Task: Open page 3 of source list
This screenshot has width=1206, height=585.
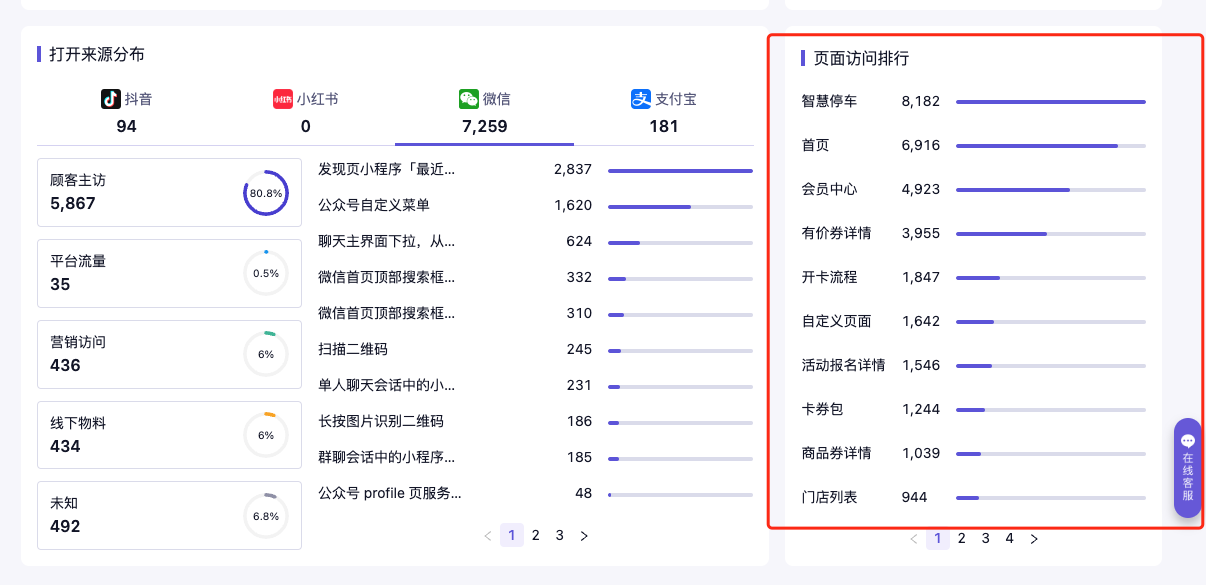Action: (560, 536)
